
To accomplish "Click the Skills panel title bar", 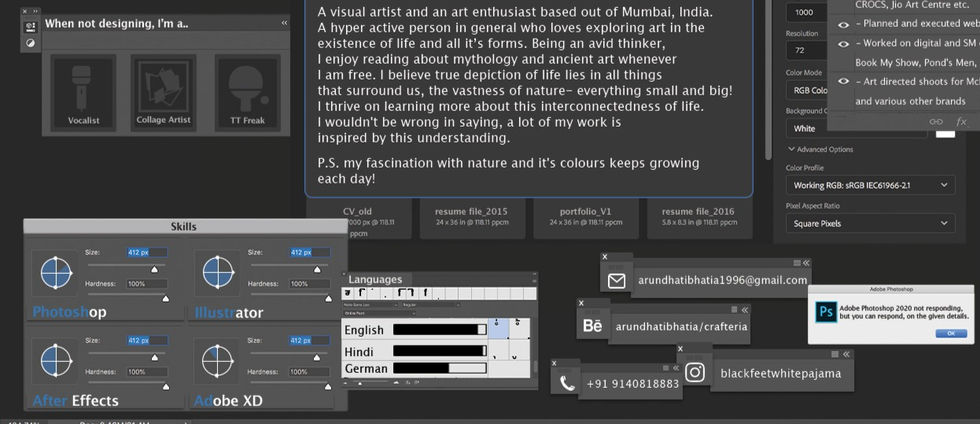I will [x=186, y=226].
